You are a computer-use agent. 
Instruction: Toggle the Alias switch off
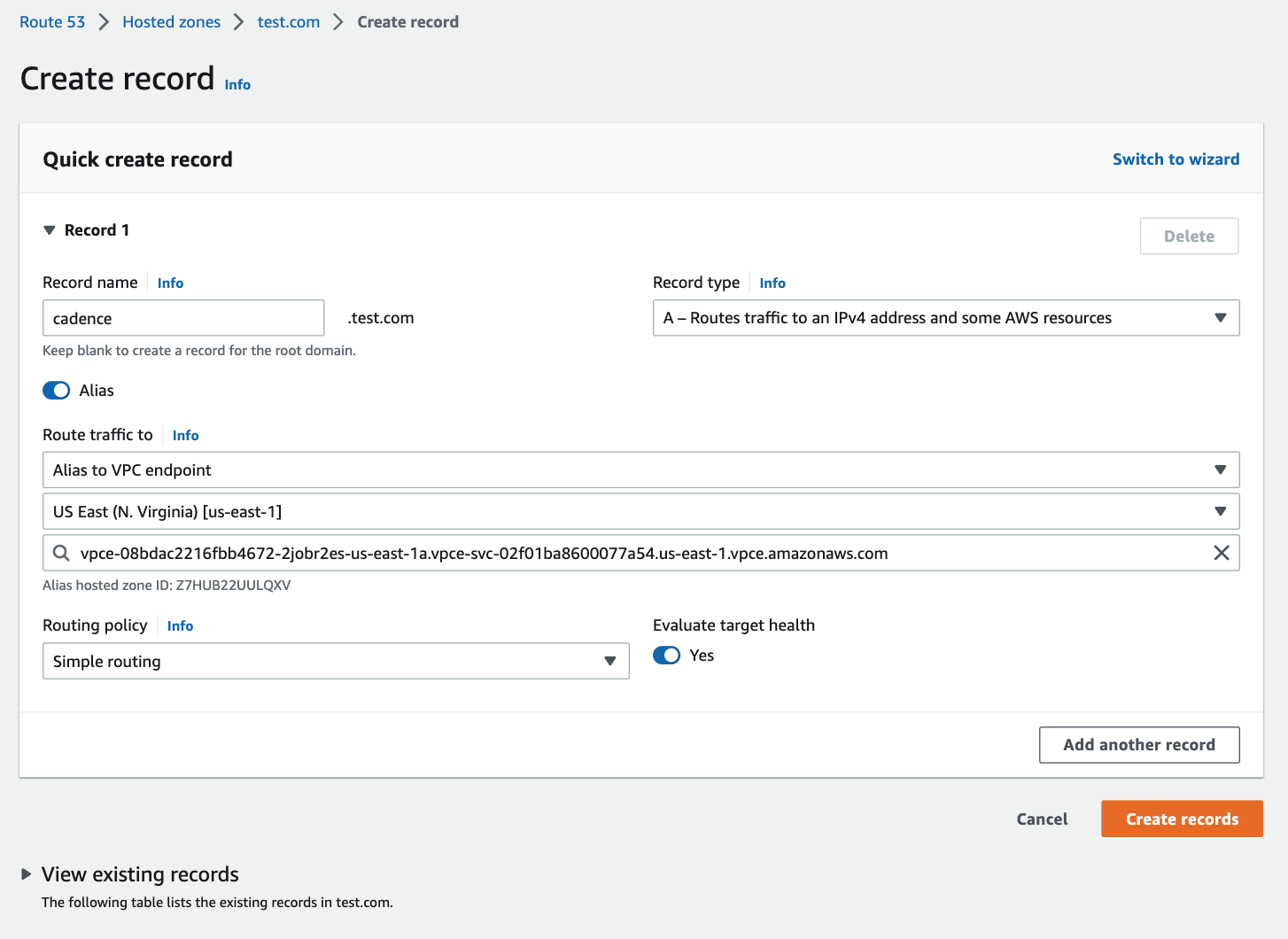[x=57, y=391]
